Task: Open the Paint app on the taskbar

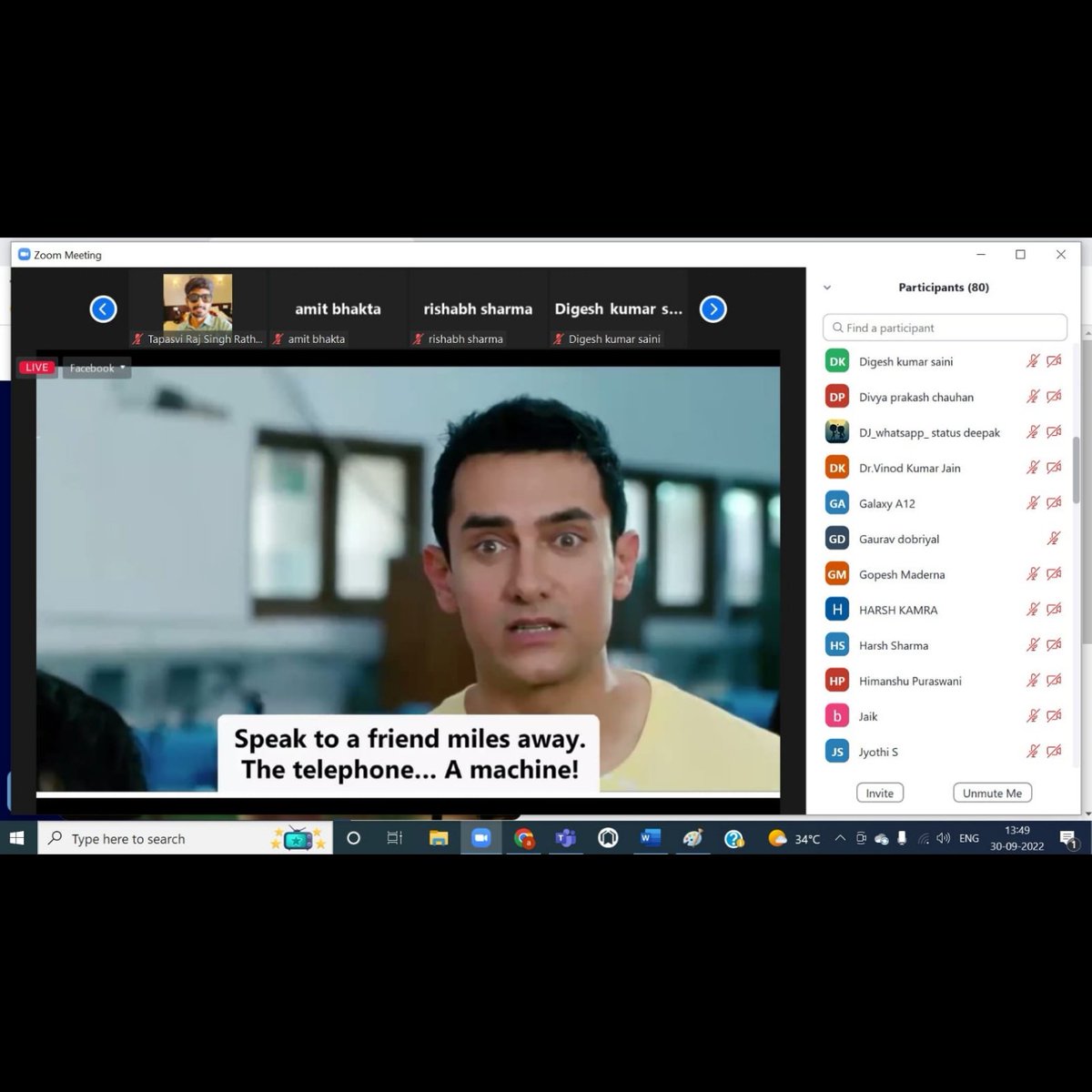Action: coord(693,838)
